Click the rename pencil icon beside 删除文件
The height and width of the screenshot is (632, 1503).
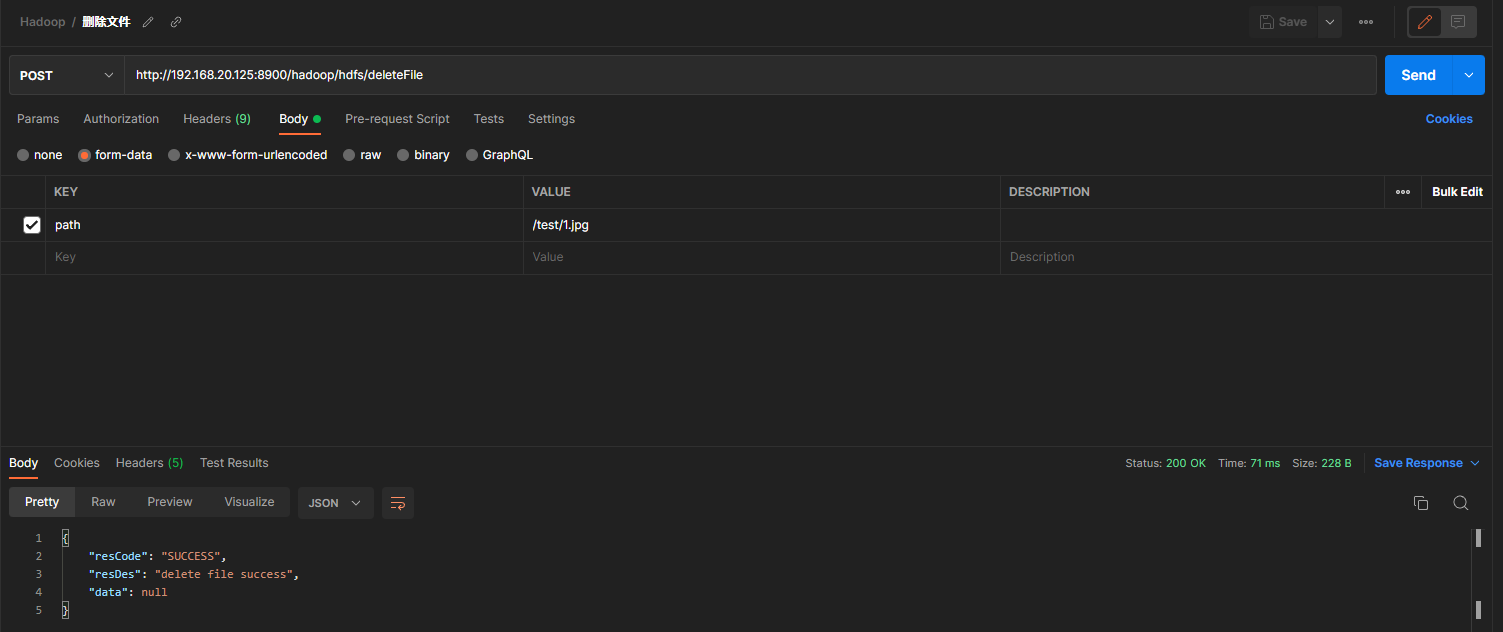[x=148, y=22]
